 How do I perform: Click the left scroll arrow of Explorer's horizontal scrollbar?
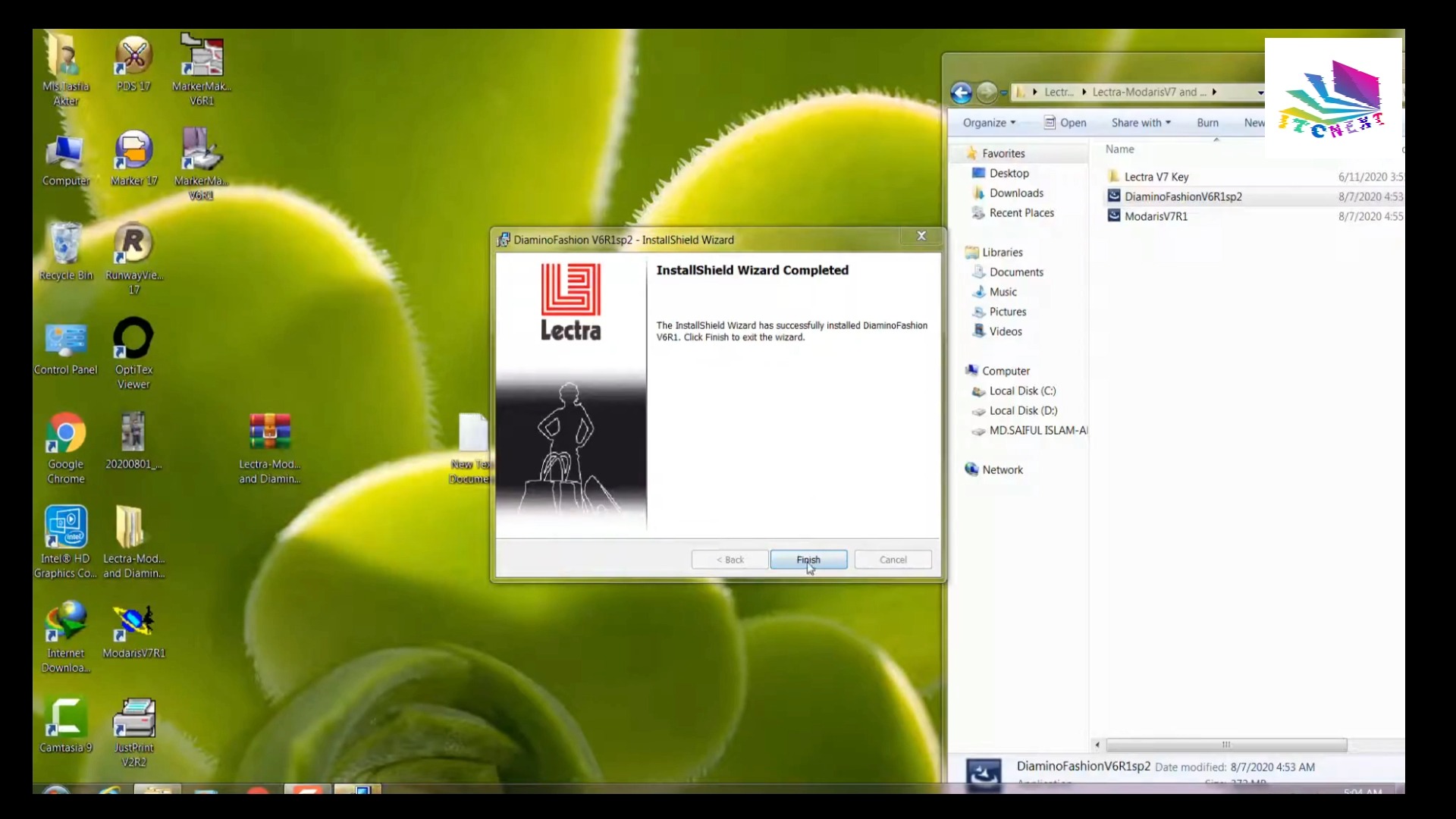coord(1097,745)
